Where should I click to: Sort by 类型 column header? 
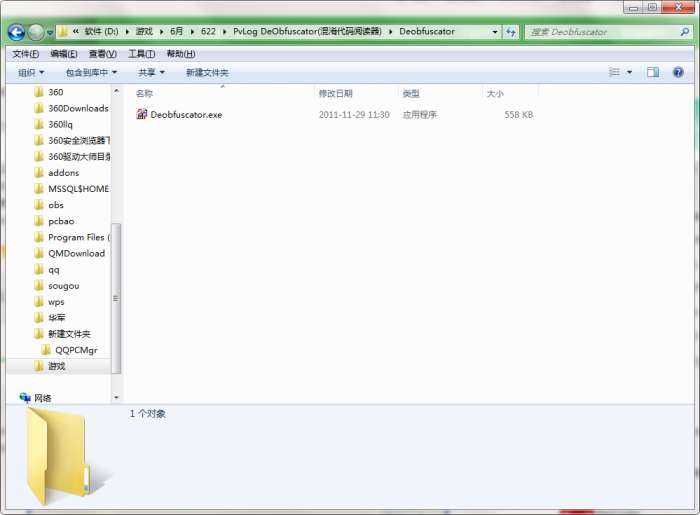tap(411, 93)
